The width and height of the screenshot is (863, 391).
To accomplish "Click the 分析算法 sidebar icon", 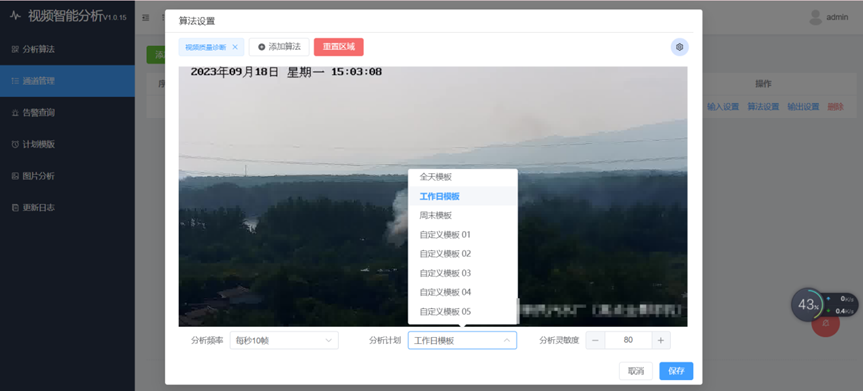I will coord(15,49).
